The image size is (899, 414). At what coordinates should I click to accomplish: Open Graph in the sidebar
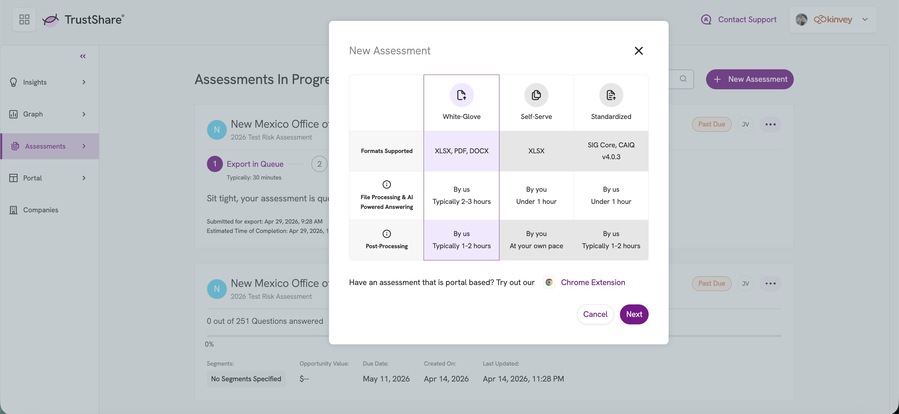point(49,114)
